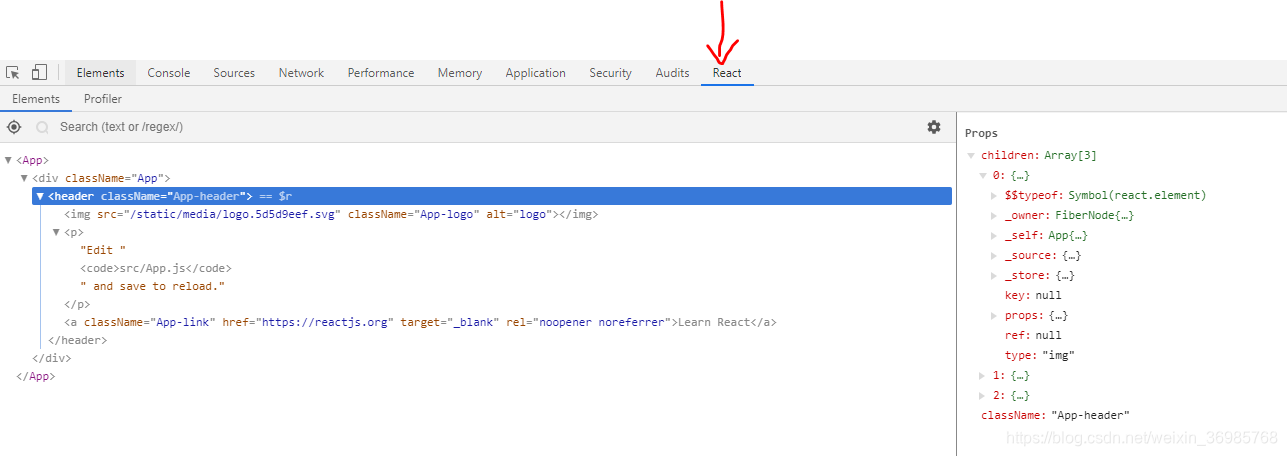Expand children item 1
Screen dimensions: 1287x456
[982, 376]
